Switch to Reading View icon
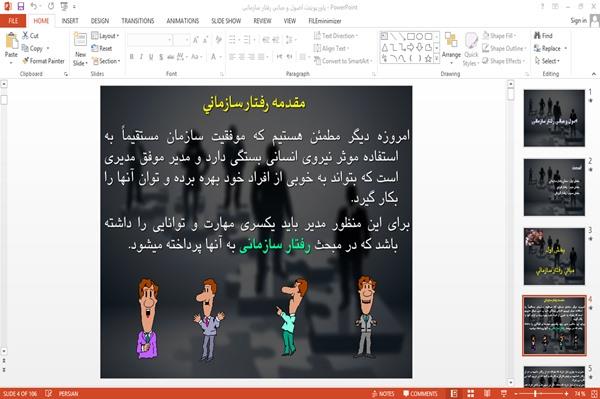This screenshot has width=600, height=399. (x=487, y=394)
